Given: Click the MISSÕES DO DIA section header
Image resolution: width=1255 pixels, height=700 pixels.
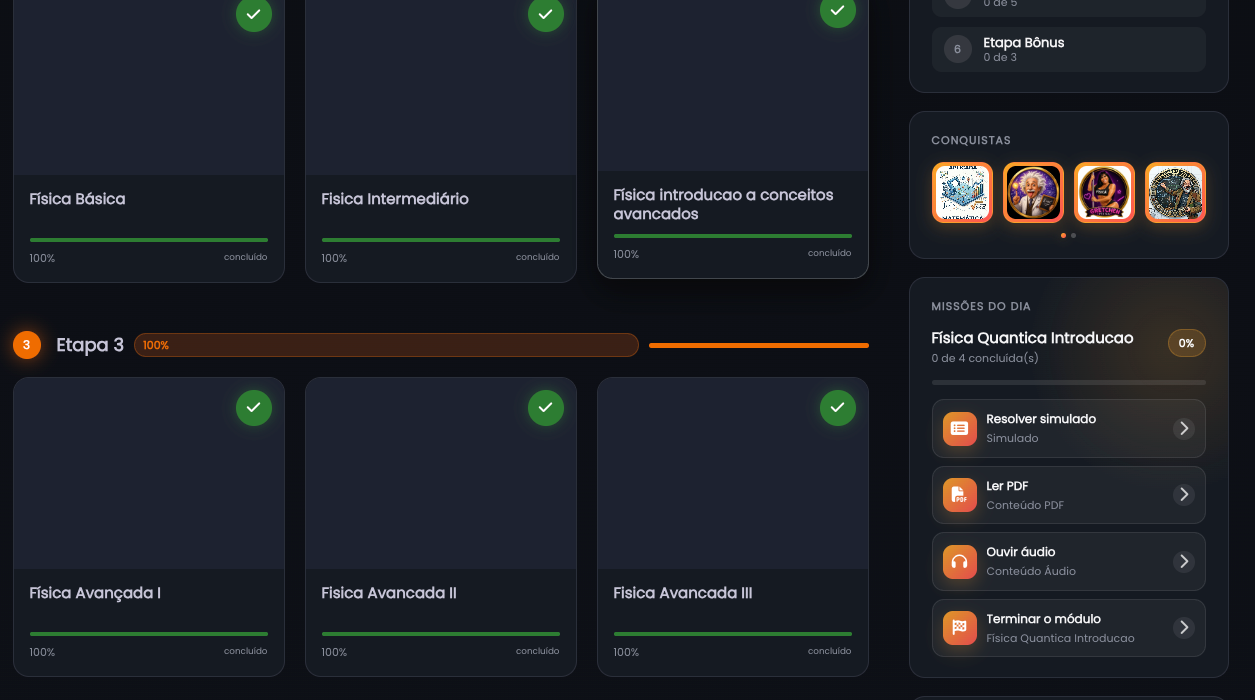Looking at the screenshot, I should tap(981, 307).
